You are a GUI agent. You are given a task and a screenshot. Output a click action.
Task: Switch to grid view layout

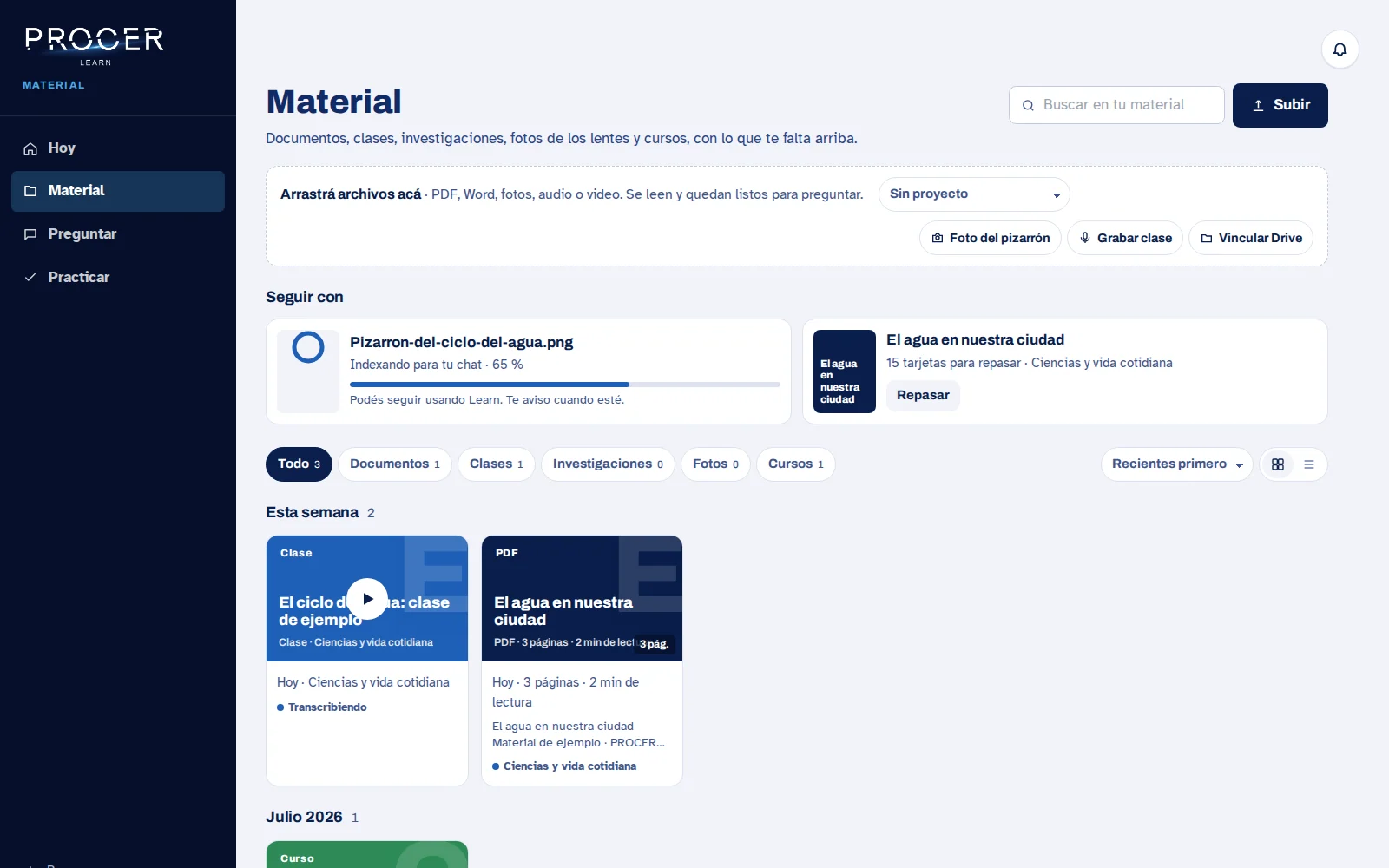click(x=1278, y=464)
